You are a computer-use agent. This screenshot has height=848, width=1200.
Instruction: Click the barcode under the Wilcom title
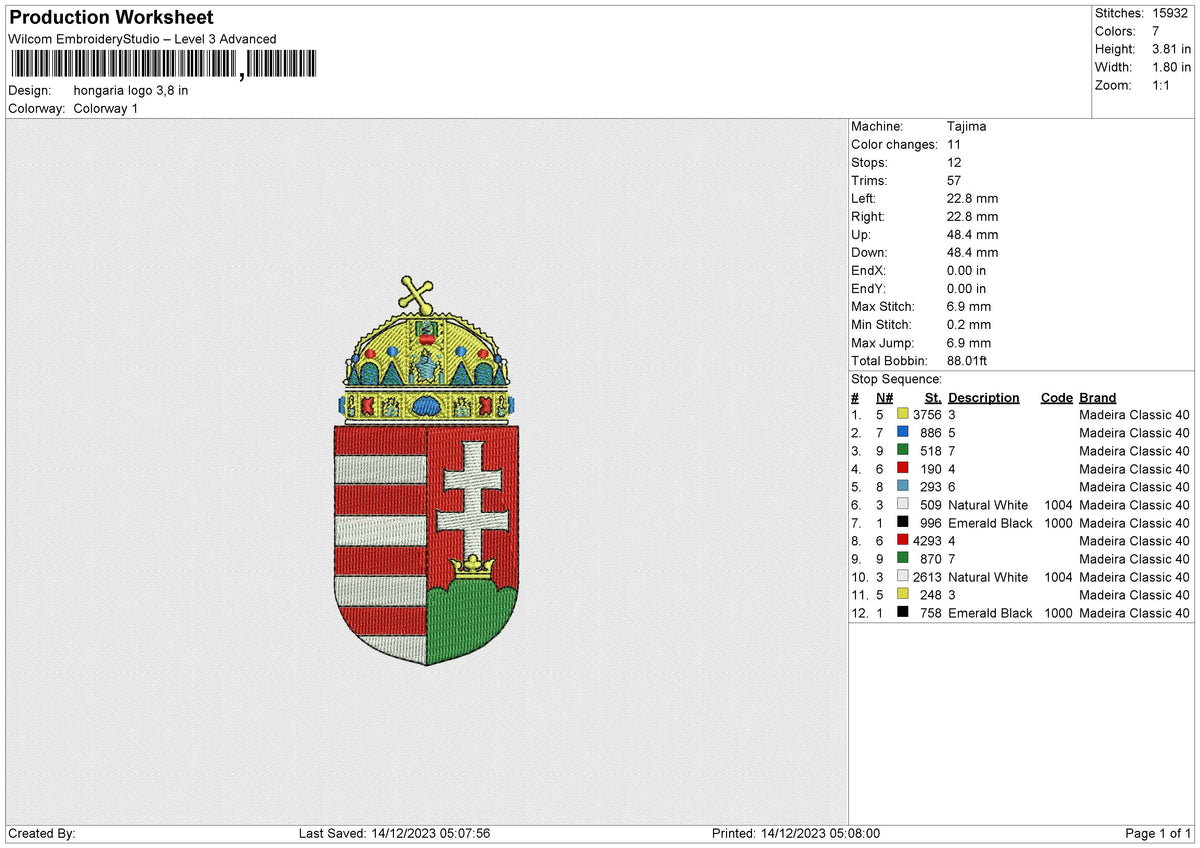tap(162, 65)
